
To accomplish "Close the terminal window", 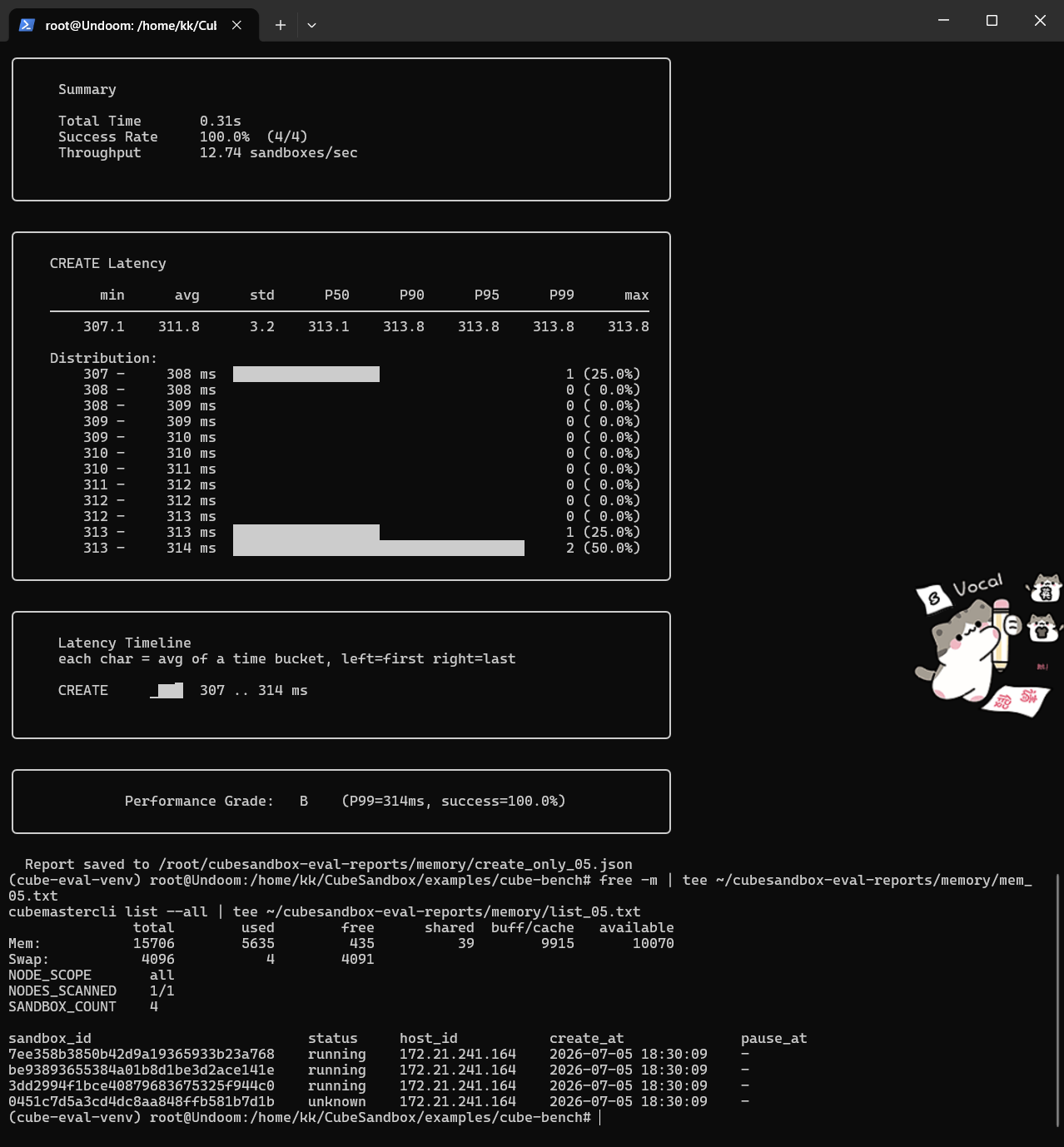I will (1040, 21).
